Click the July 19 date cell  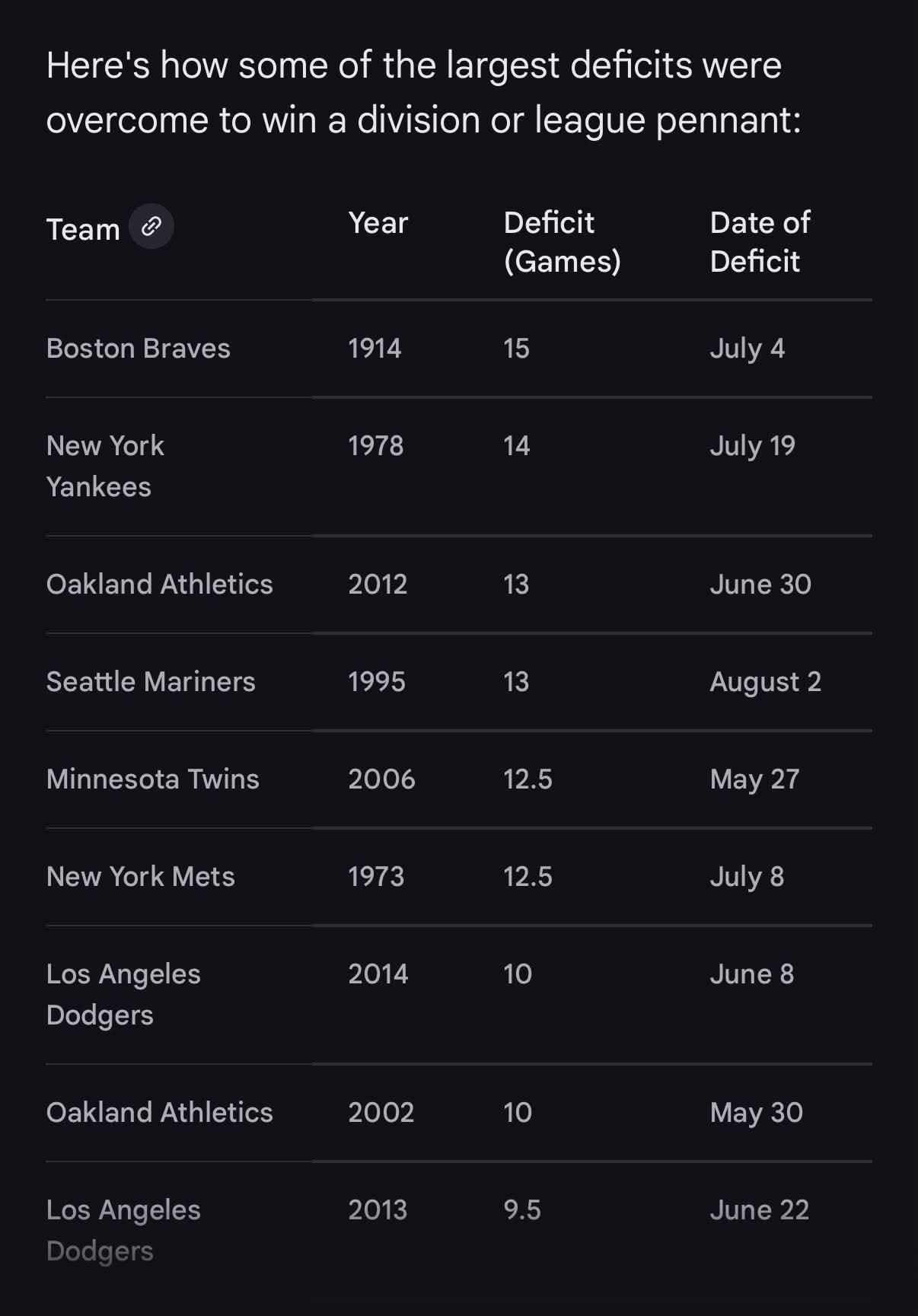click(753, 446)
